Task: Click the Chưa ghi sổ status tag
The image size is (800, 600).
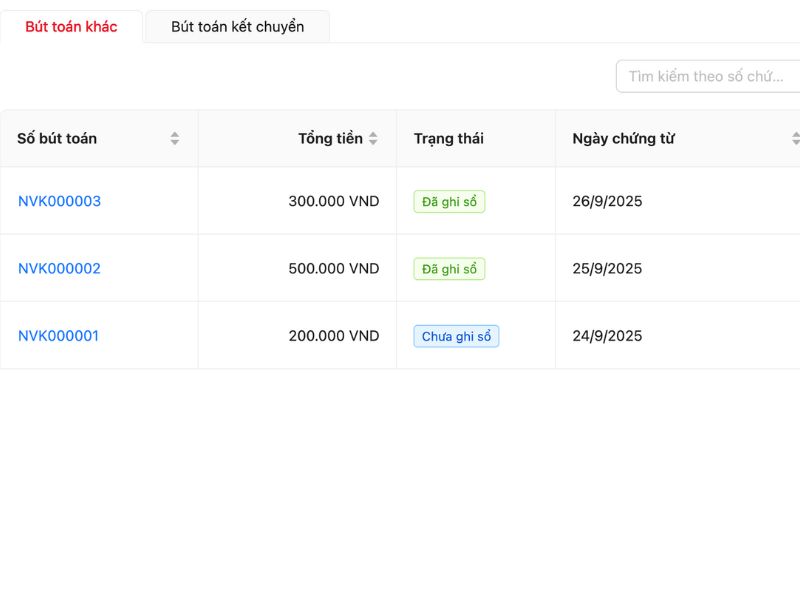Action: click(x=456, y=336)
